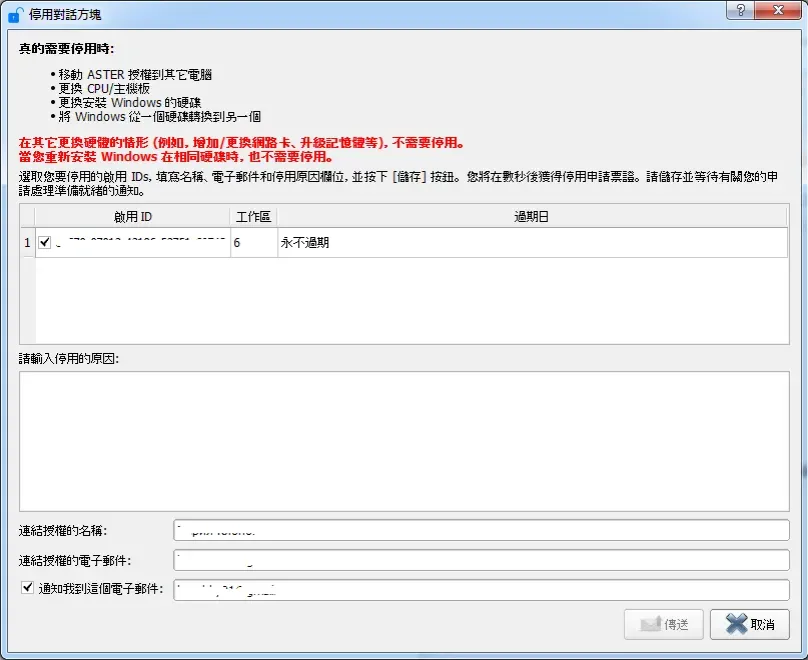Click the row number 1 cell in the table

26,241
